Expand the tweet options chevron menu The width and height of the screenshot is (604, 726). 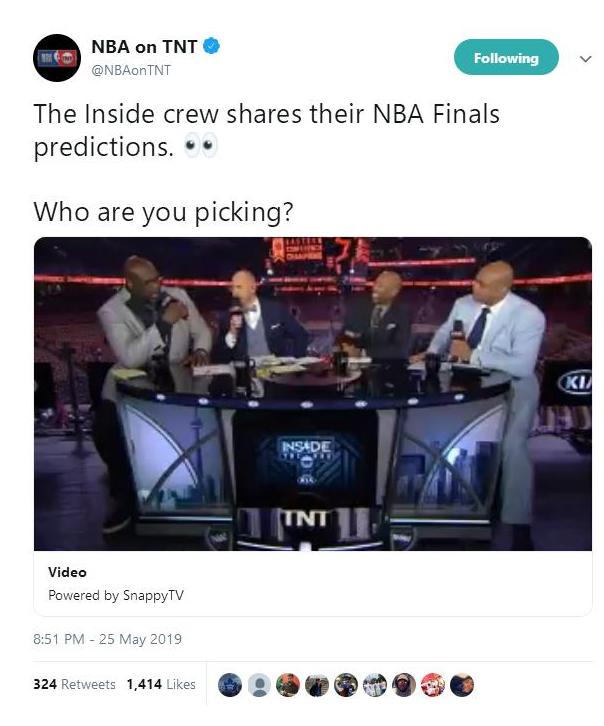585,59
